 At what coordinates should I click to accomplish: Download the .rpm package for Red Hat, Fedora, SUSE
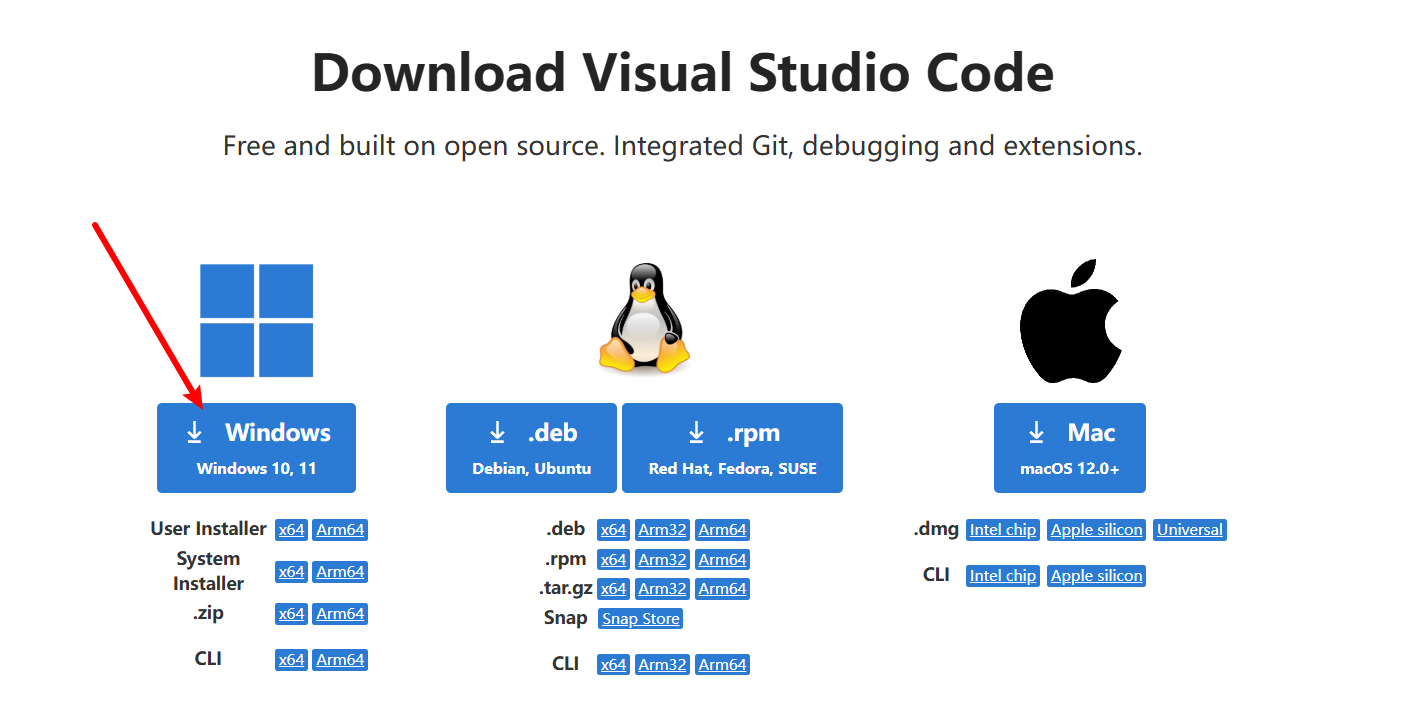point(732,448)
